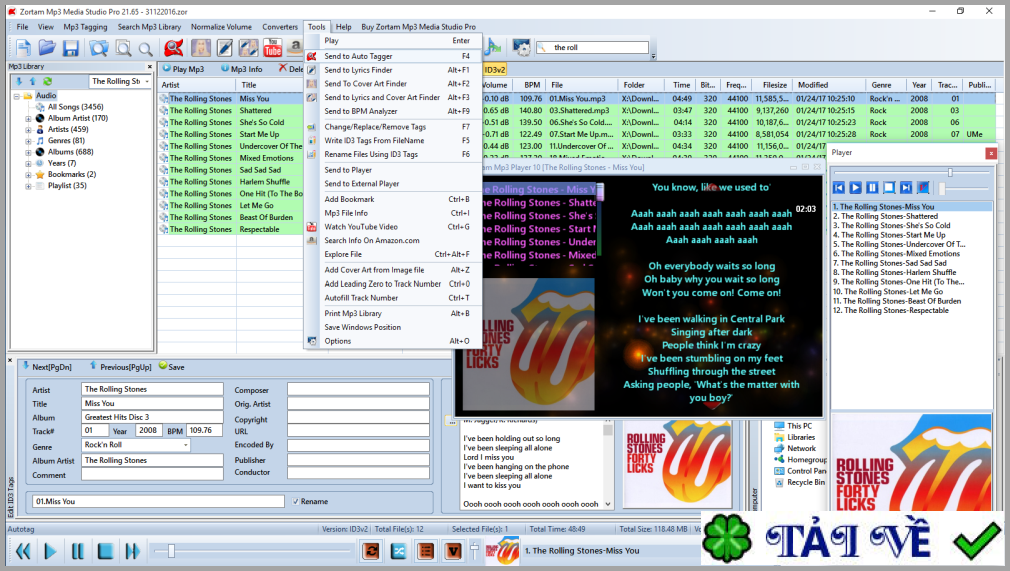The width and height of the screenshot is (1010, 571).
Task: Click the repeat icon in bottom player bar
Action: tap(371, 550)
